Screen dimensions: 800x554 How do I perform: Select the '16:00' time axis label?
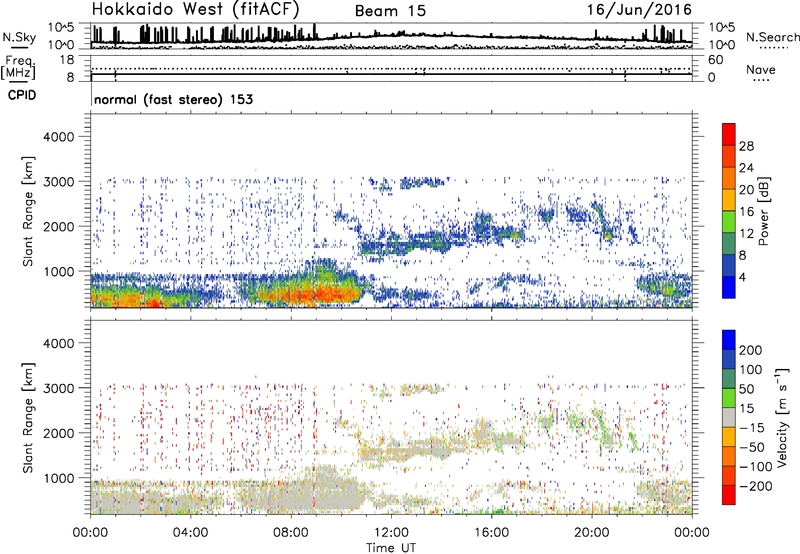[x=491, y=533]
